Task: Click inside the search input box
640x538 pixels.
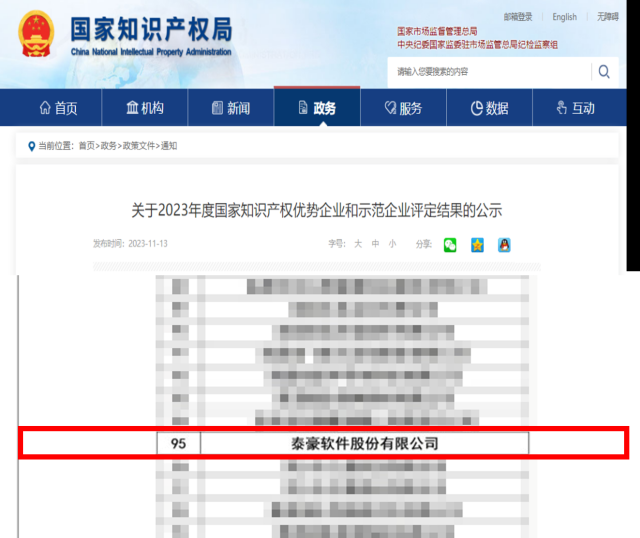Action: (490, 72)
